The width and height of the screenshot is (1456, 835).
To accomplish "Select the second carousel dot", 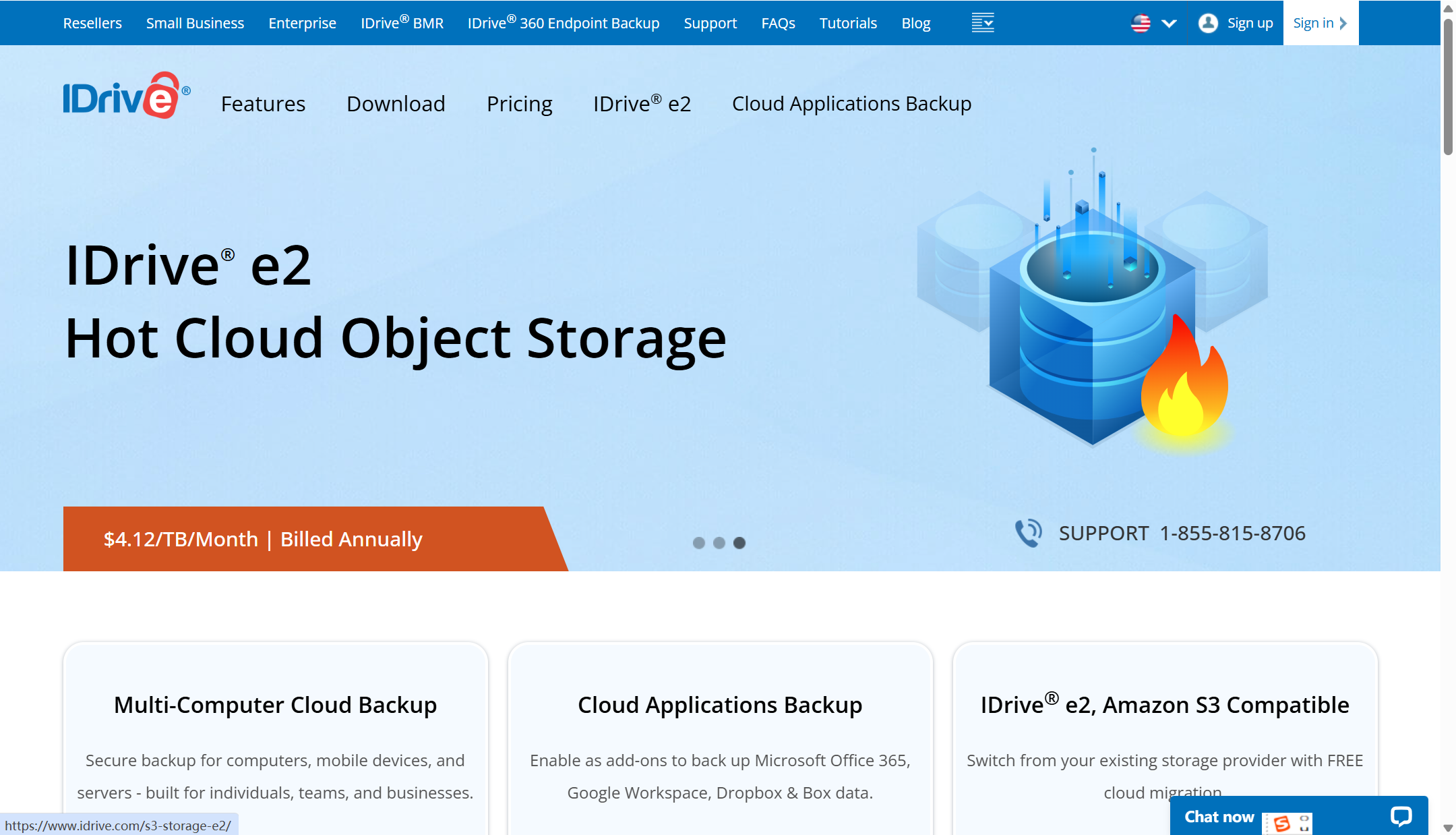I will [x=719, y=543].
